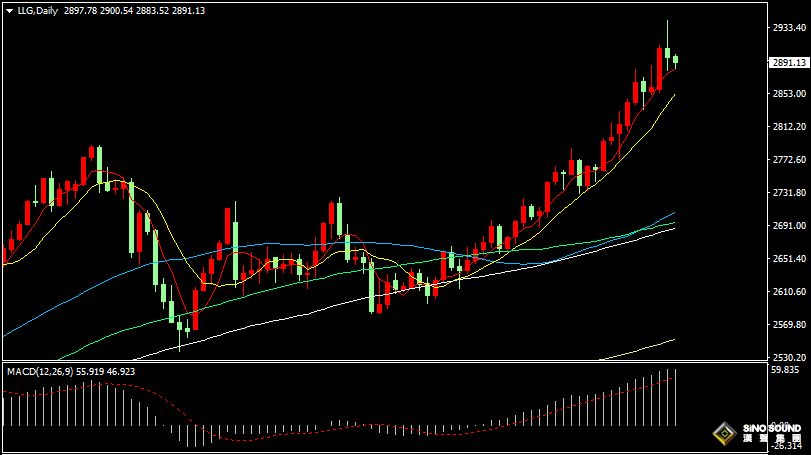The width and height of the screenshot is (811, 455).
Task: Click the 2933.40 price axis label
Action: tap(789, 29)
